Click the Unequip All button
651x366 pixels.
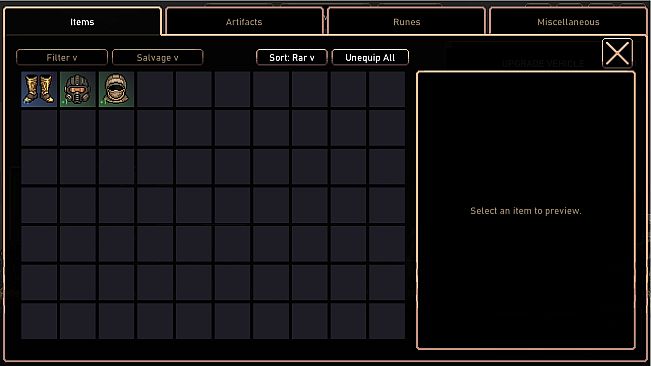[x=370, y=57]
